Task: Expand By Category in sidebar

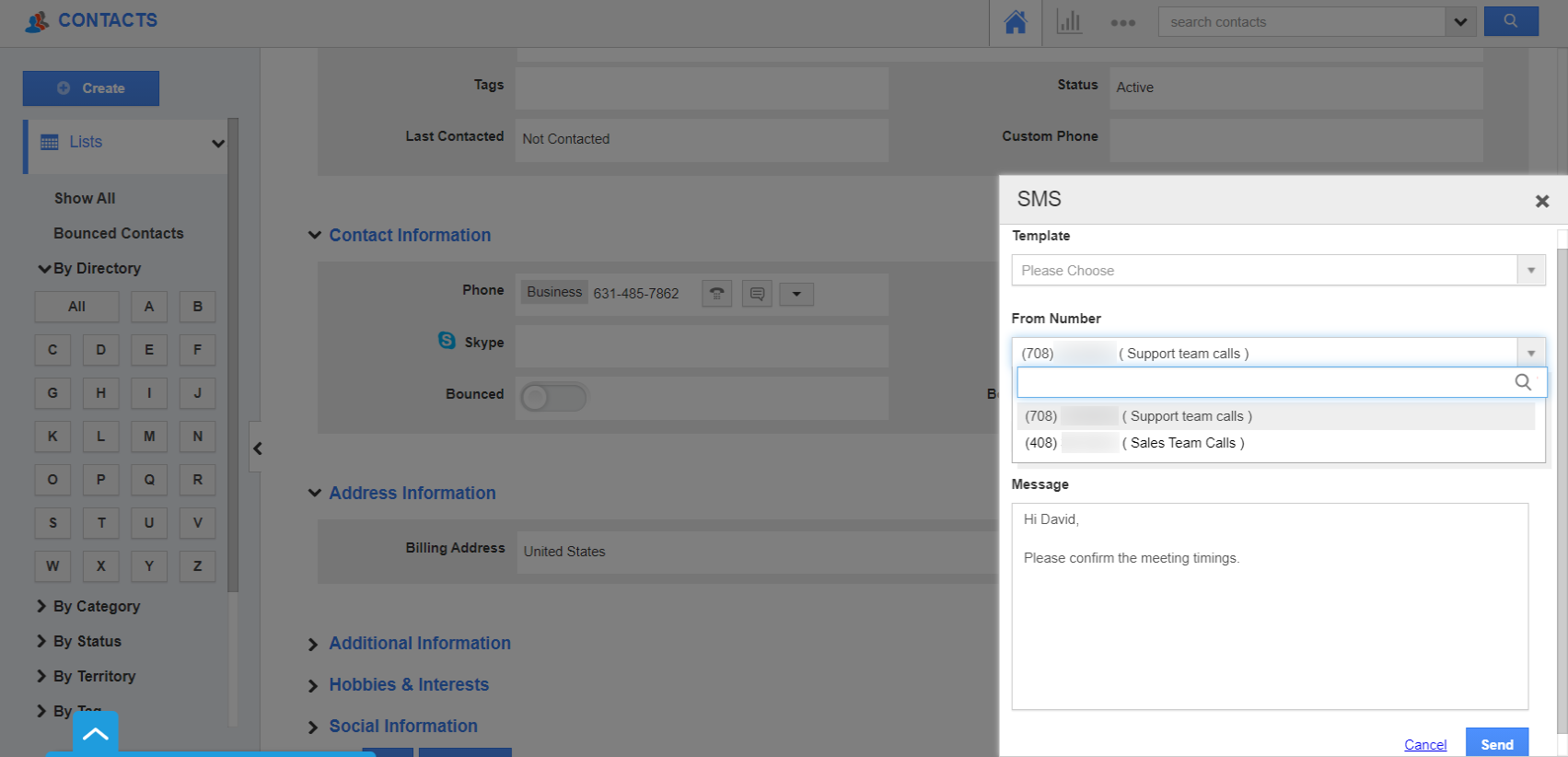Action: pos(96,606)
